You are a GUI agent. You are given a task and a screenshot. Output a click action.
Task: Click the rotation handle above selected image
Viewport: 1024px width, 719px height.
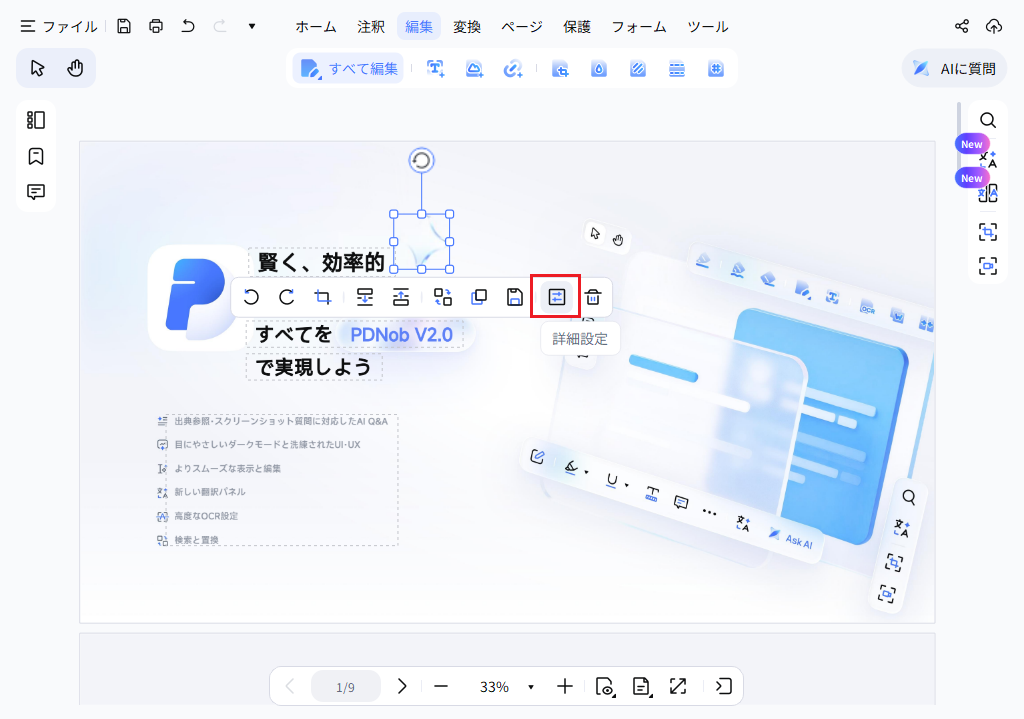pos(421,160)
